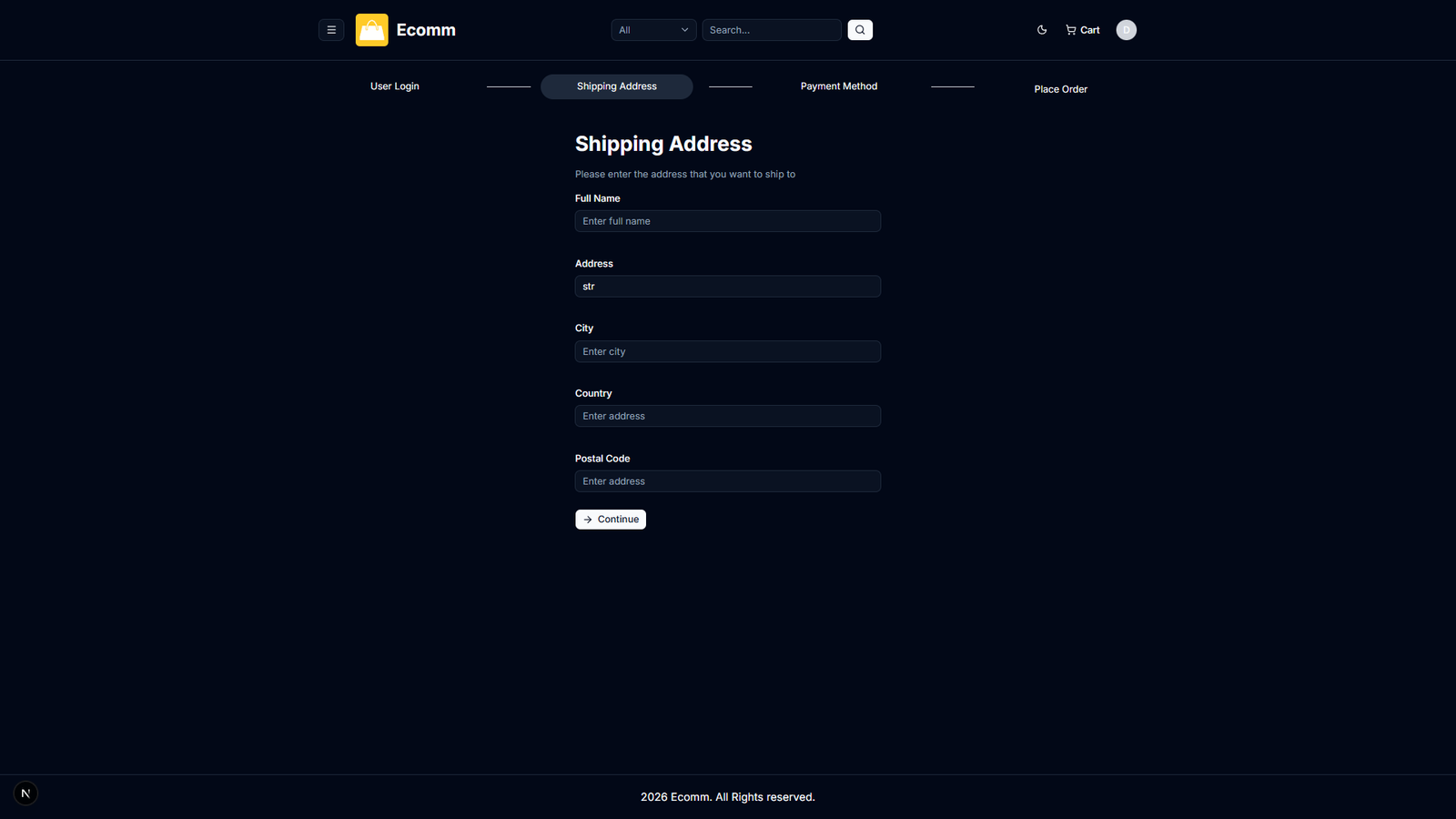Click the Ecomm shopping bag logo
Screen dimensions: 1456x819
[371, 30]
